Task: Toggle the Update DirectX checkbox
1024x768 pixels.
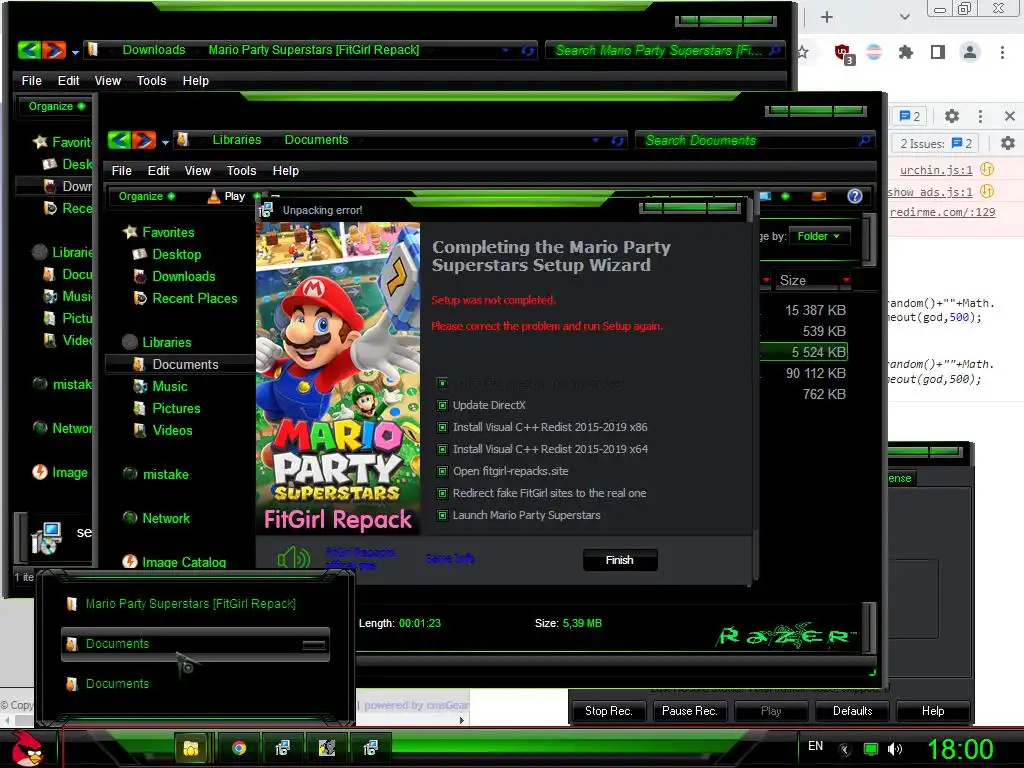Action: tap(442, 405)
